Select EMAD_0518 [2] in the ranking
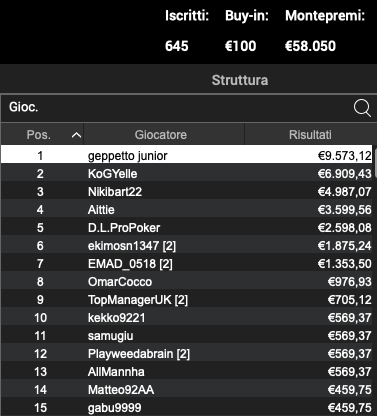 pos(186,264)
